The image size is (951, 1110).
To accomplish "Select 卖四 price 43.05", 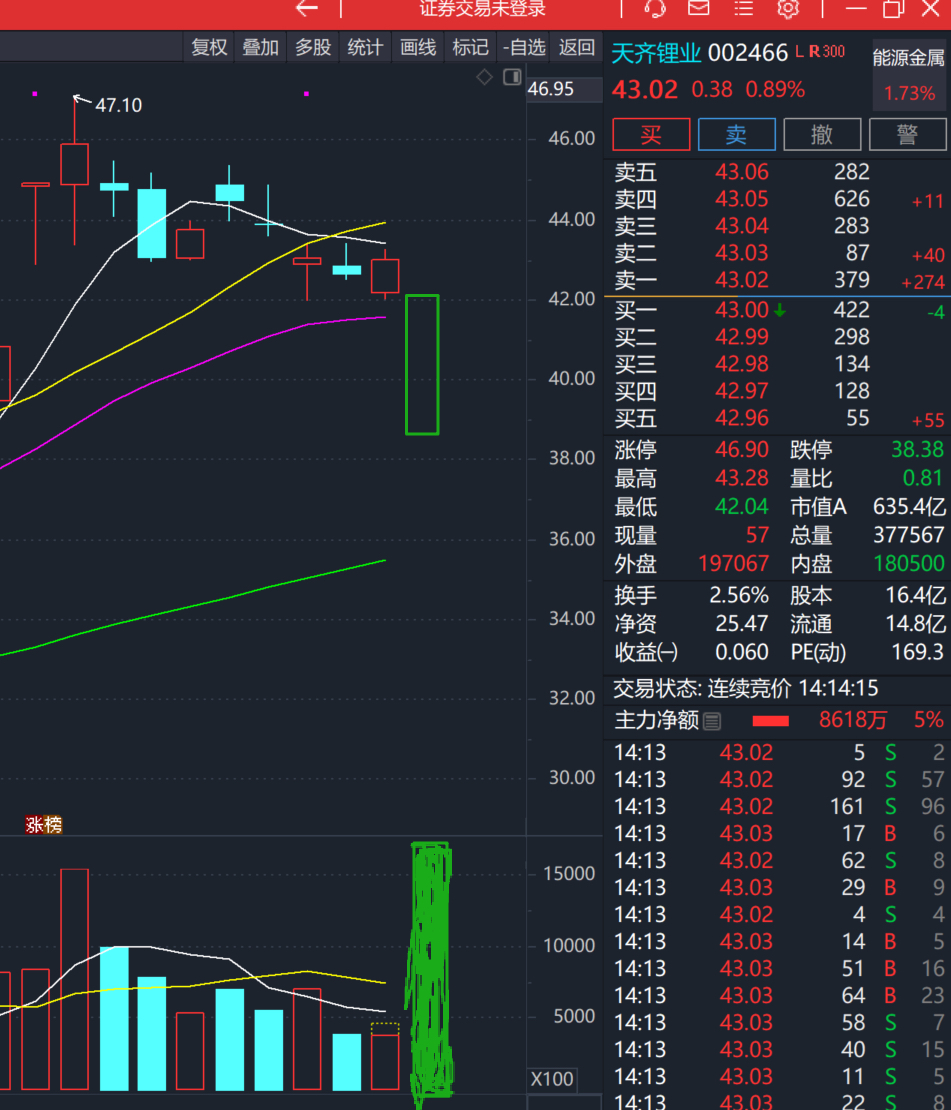I will pyautogui.click(x=741, y=199).
